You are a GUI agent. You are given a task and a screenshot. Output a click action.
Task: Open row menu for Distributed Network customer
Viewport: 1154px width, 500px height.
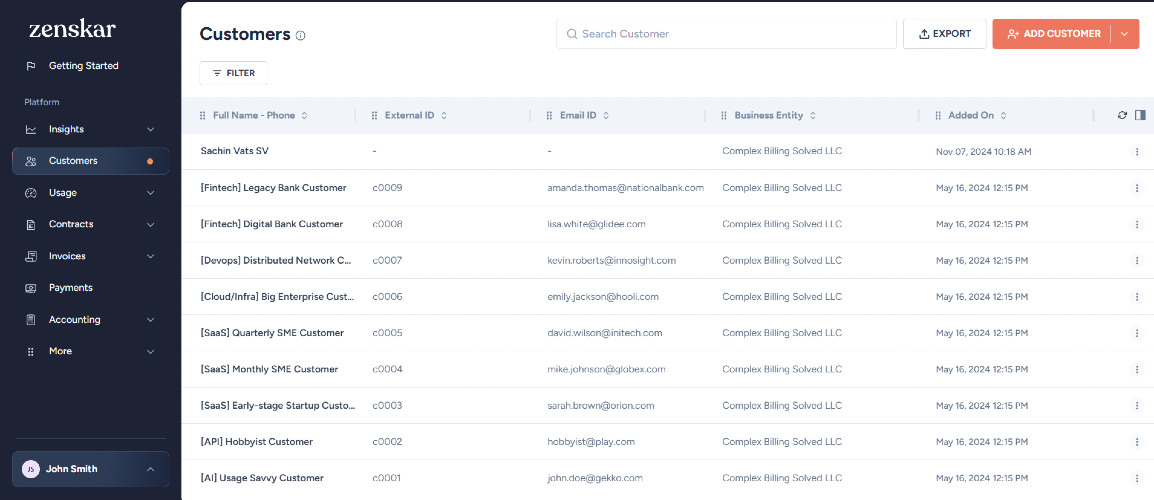[x=1138, y=261]
